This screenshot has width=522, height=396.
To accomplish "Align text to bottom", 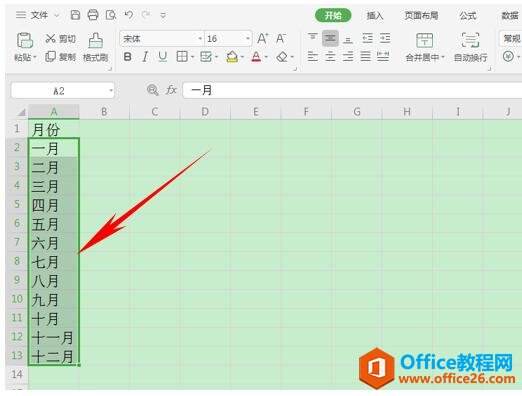I will 348,39.
